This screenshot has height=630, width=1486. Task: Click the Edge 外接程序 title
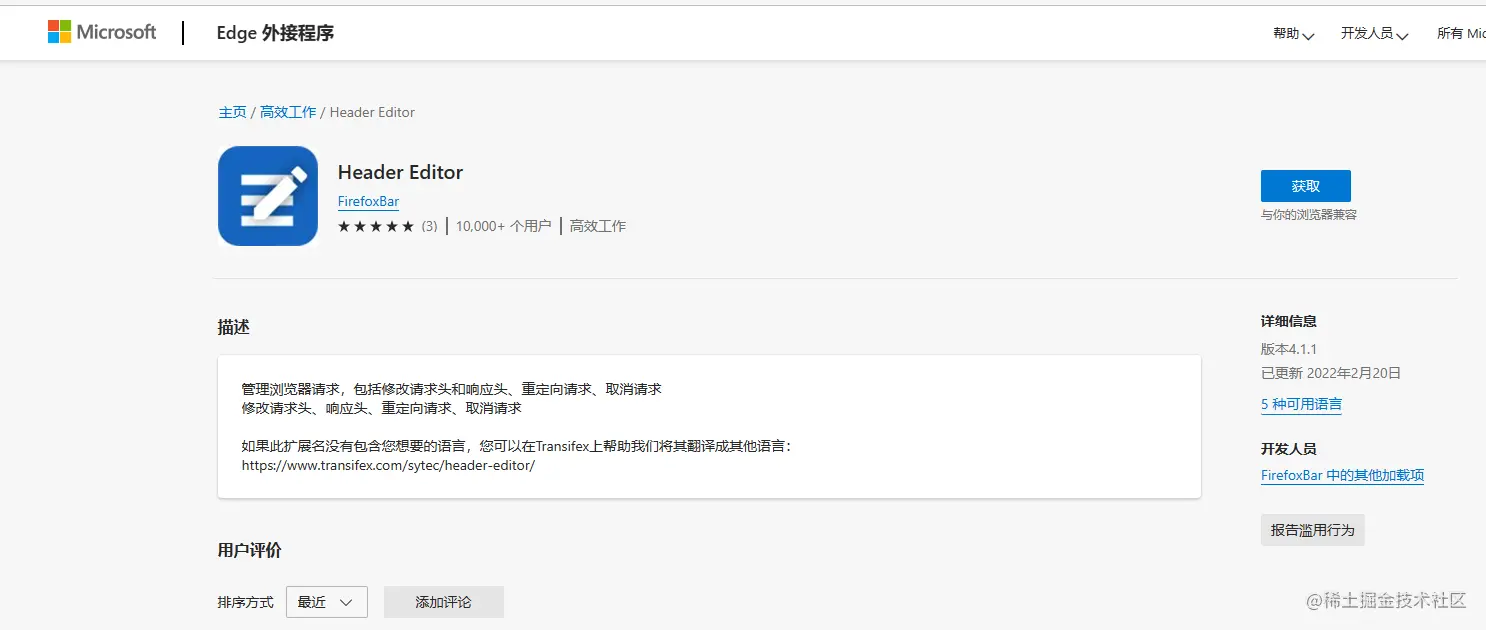click(x=275, y=33)
